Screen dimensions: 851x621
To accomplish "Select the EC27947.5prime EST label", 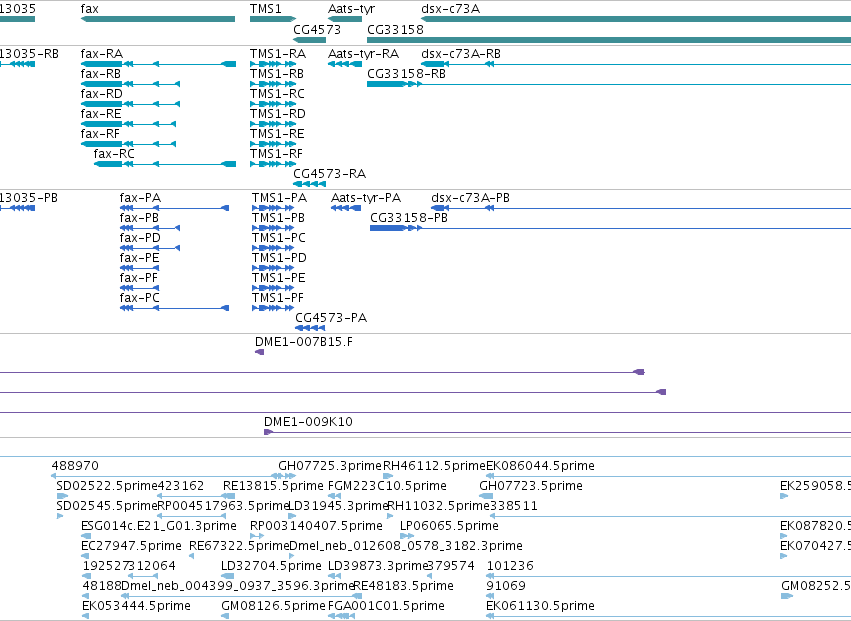I will 131,546.
